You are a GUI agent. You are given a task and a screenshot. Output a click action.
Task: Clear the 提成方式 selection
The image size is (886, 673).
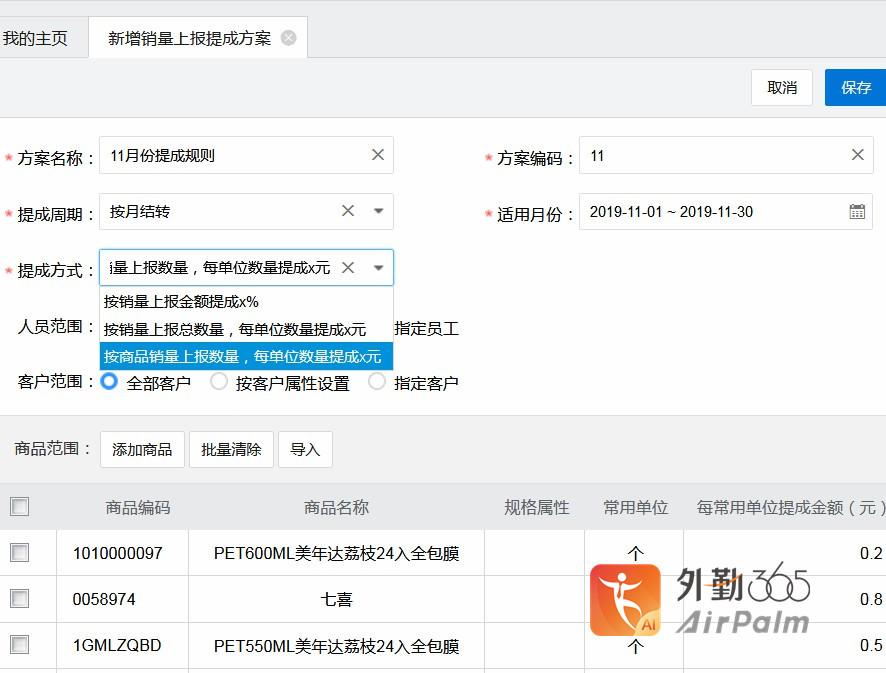pyautogui.click(x=348, y=268)
